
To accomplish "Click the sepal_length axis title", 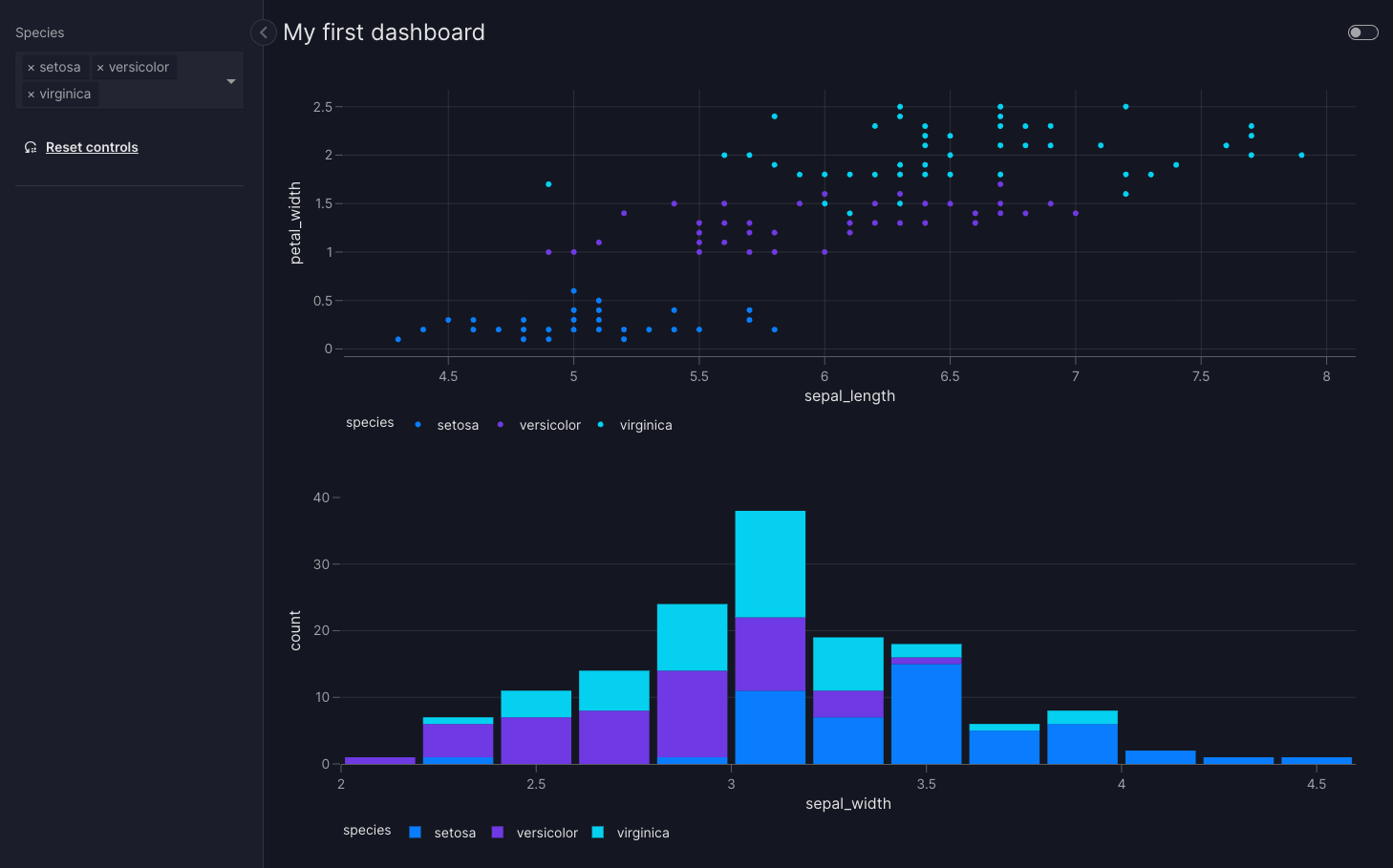I will (849, 396).
